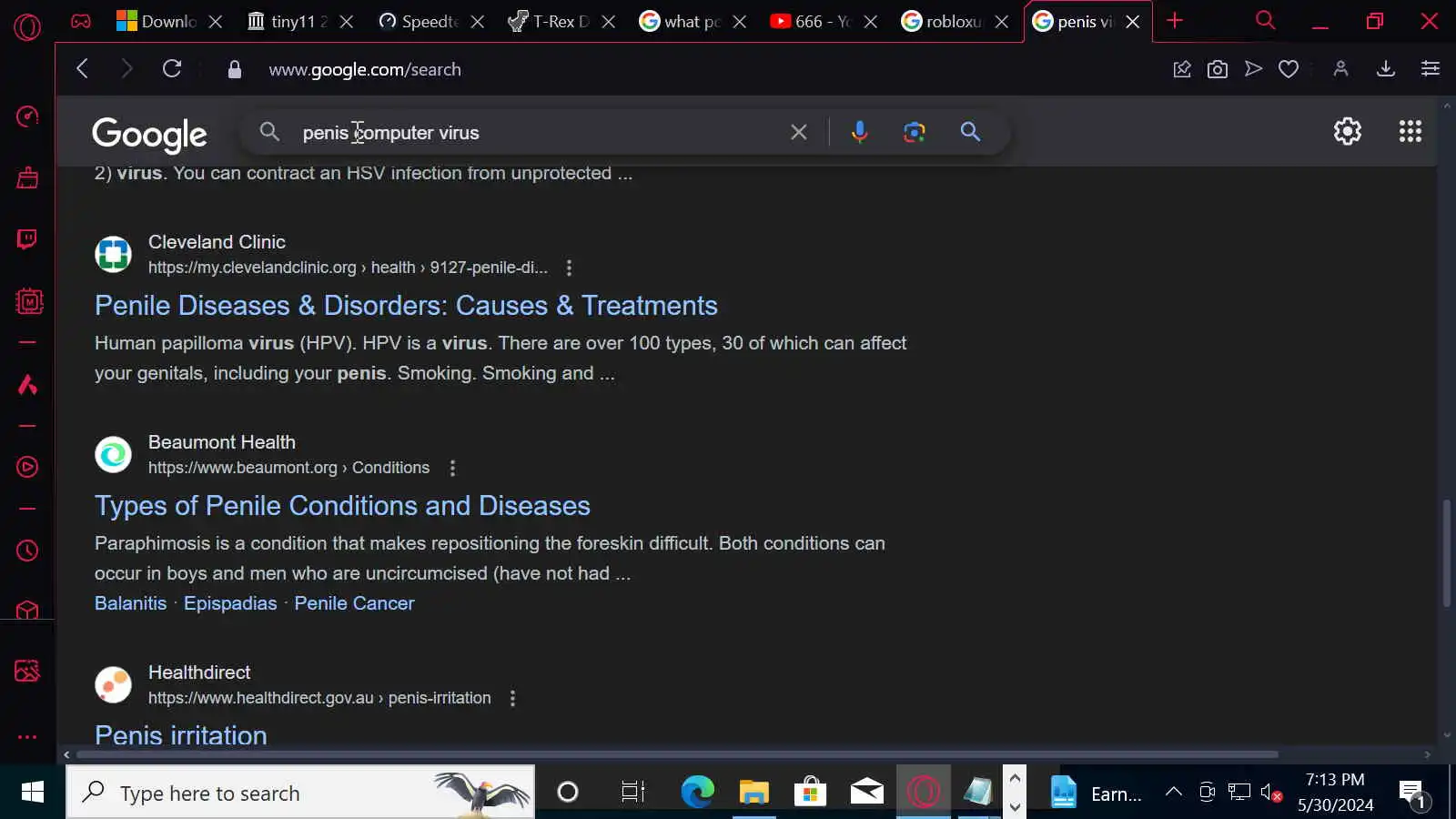Switch to the T-Rex tab
Viewport: 1456px width, 819px height.
point(550,21)
